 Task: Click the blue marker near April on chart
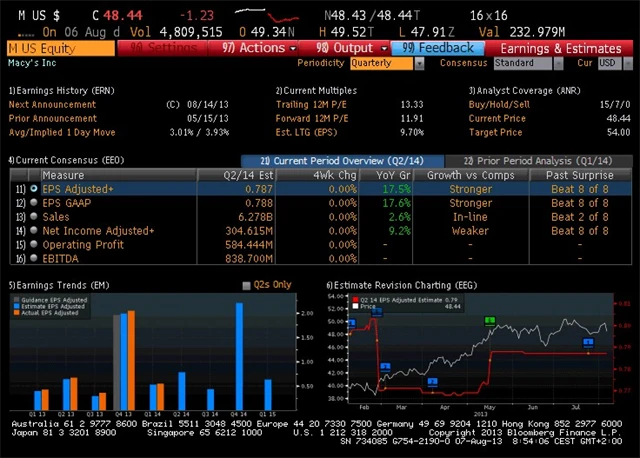[432, 381]
